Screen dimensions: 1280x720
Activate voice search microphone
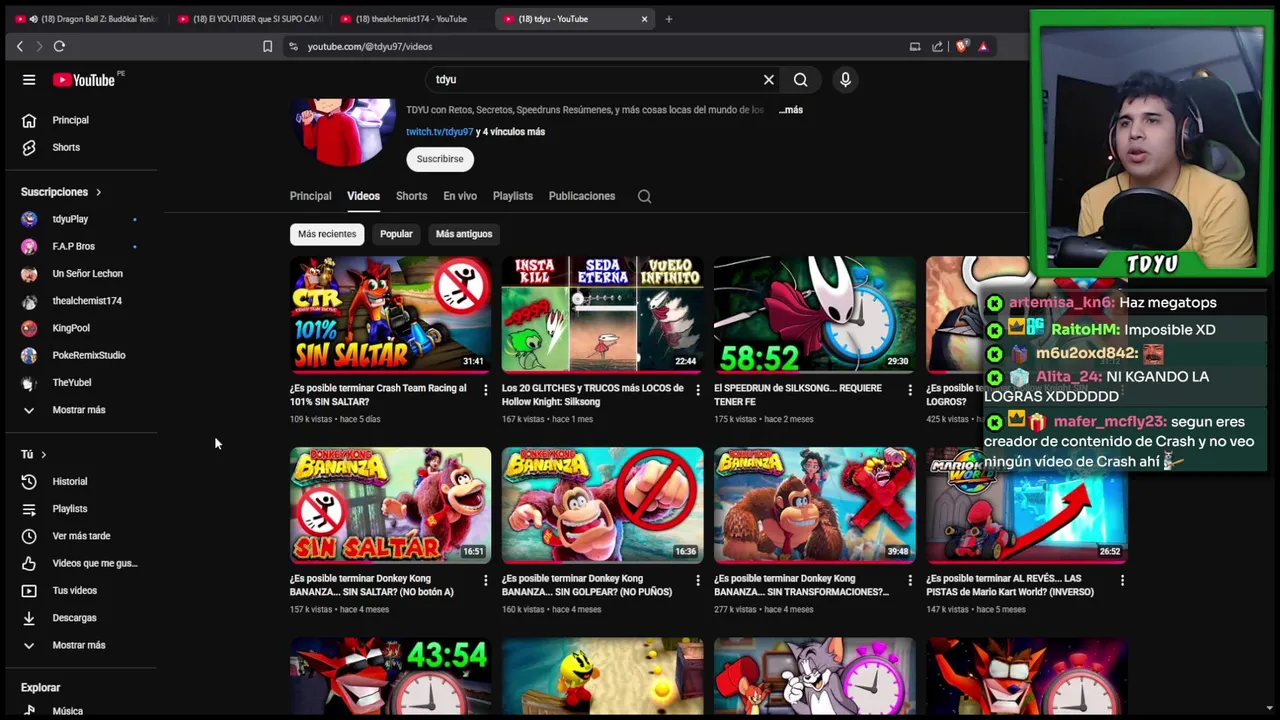point(845,80)
